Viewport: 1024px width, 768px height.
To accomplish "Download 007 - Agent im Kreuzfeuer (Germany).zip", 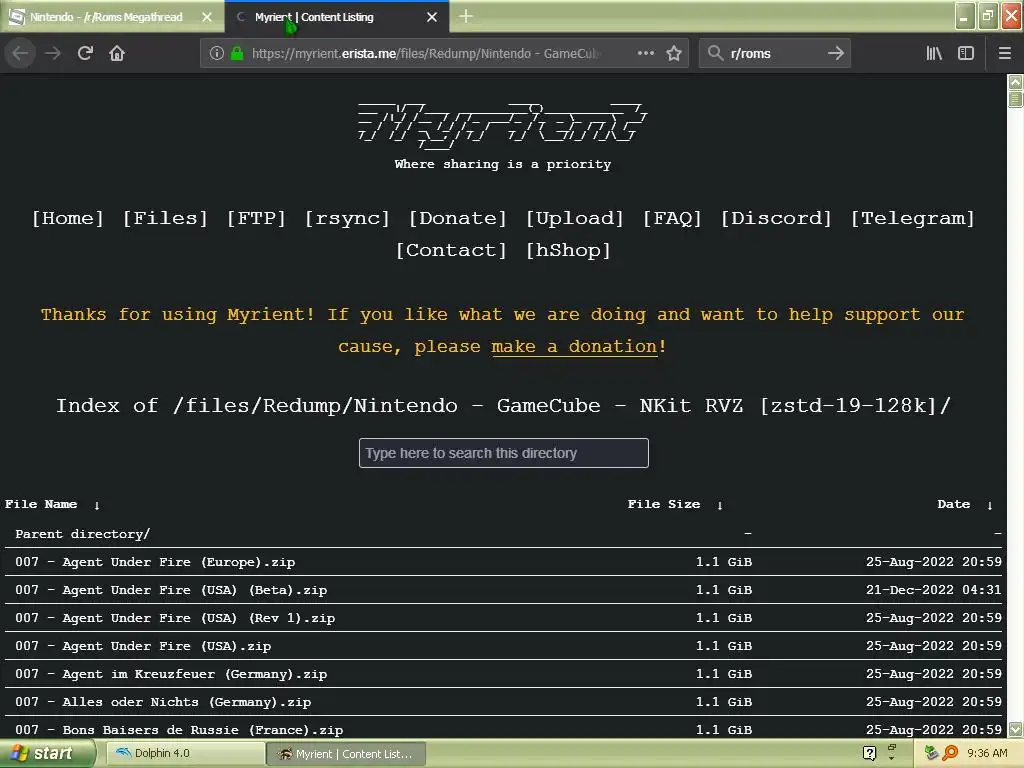I will tap(171, 674).
